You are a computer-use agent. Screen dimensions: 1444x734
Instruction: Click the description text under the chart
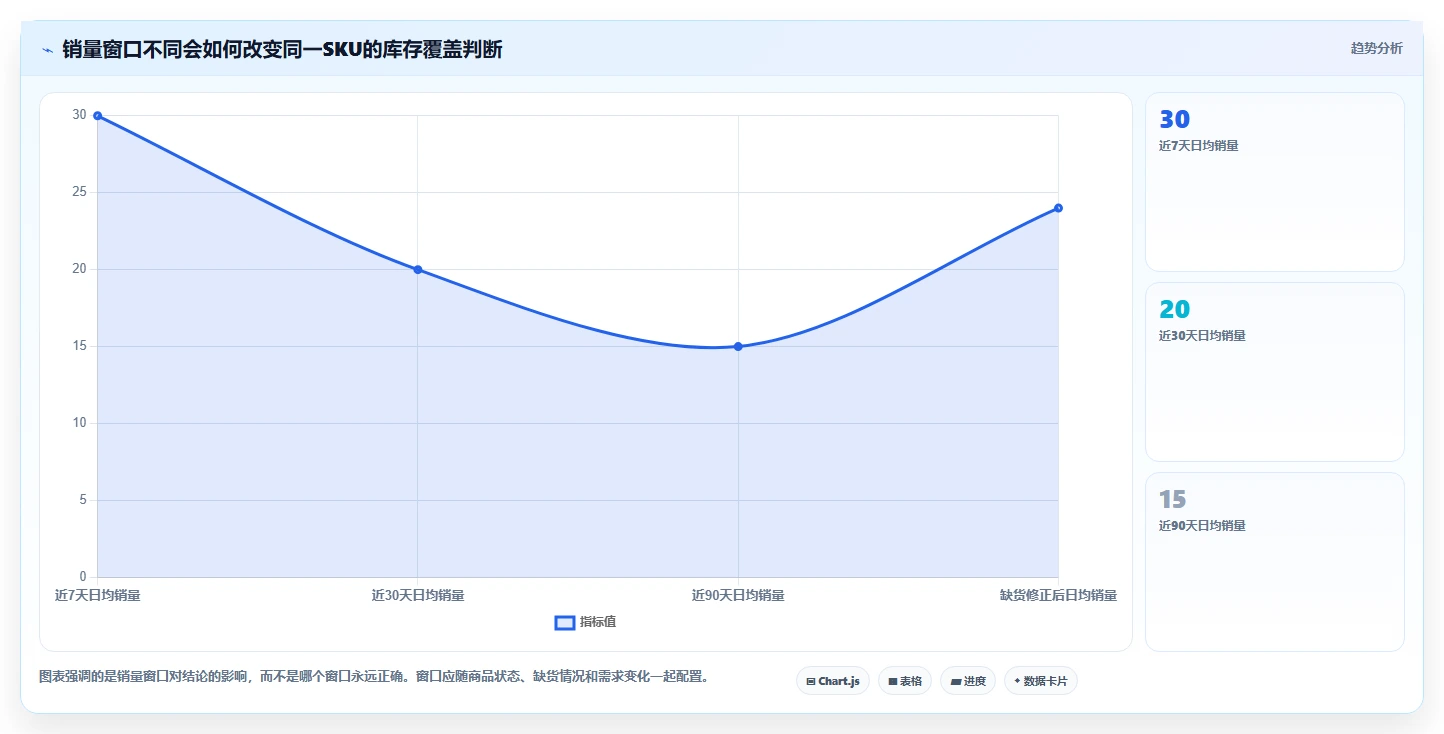click(375, 677)
